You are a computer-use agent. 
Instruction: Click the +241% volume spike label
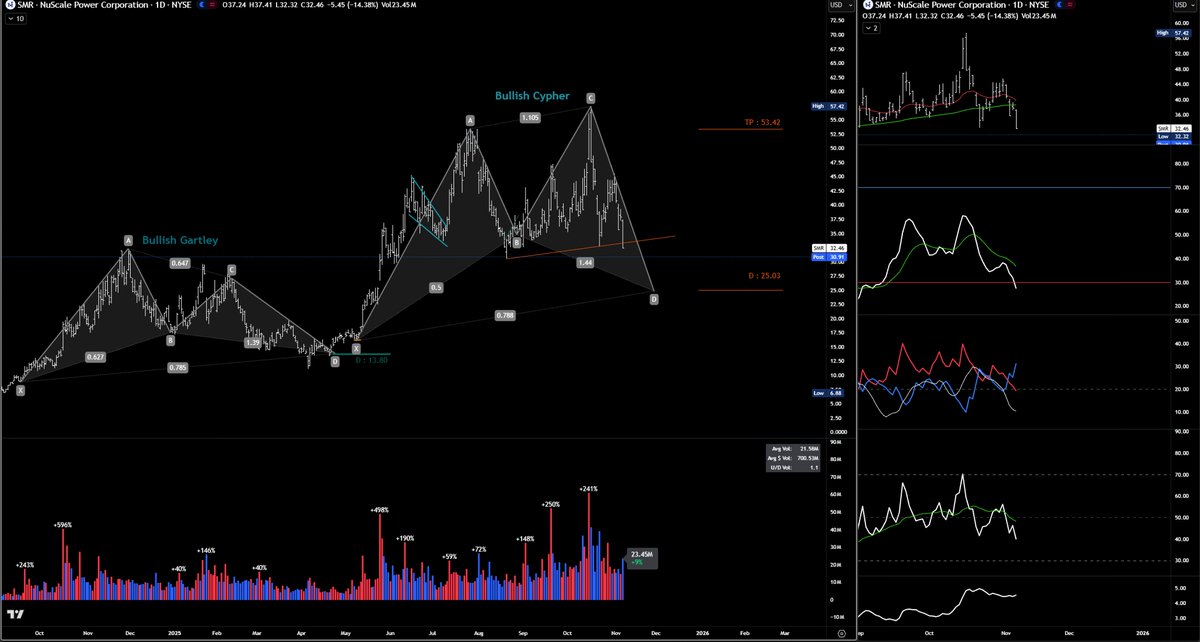tap(588, 489)
